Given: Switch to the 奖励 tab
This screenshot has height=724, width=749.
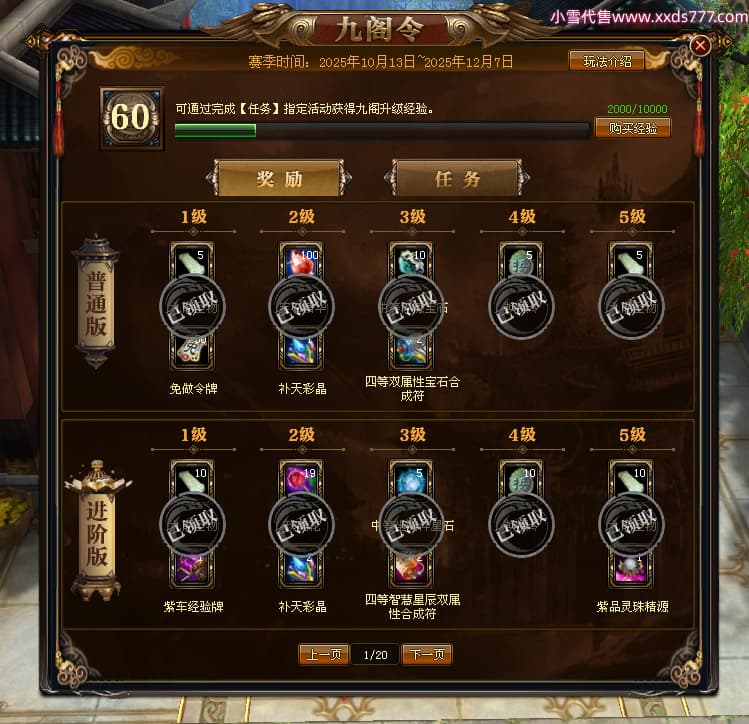Looking at the screenshot, I should pos(279,179).
